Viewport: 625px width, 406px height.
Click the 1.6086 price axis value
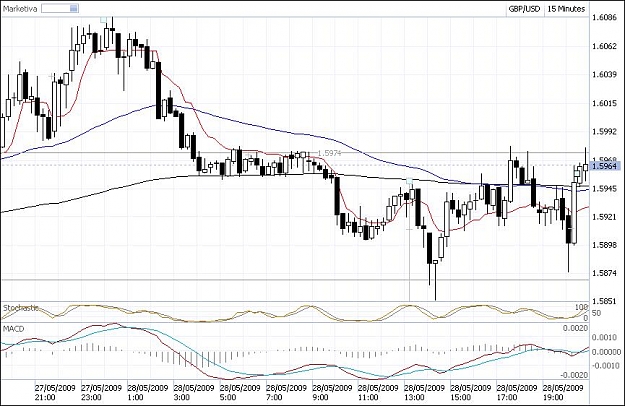click(604, 18)
